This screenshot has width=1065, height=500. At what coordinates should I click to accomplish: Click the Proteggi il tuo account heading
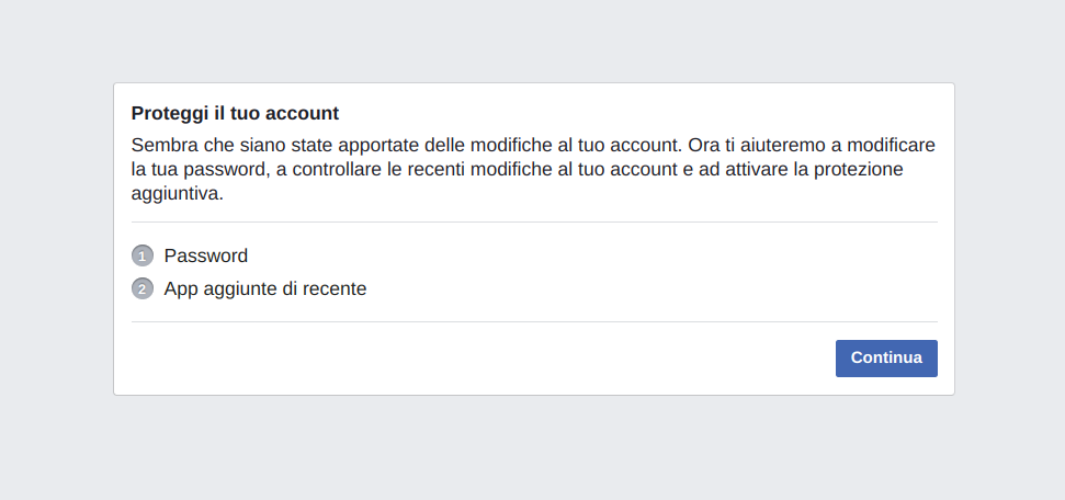235,113
